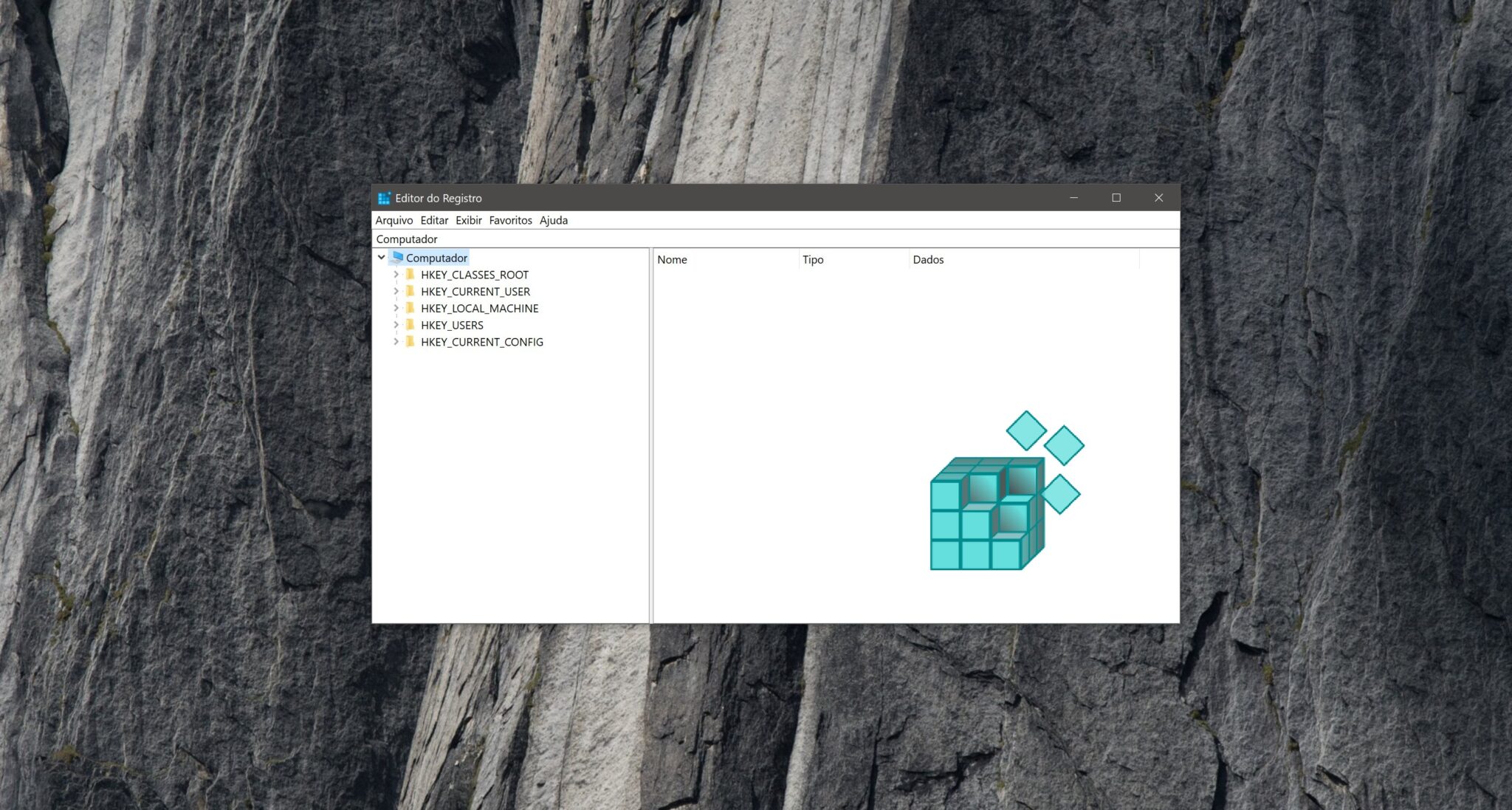Open the Arquivo menu
Screen dimensions: 1512x810
click(394, 220)
